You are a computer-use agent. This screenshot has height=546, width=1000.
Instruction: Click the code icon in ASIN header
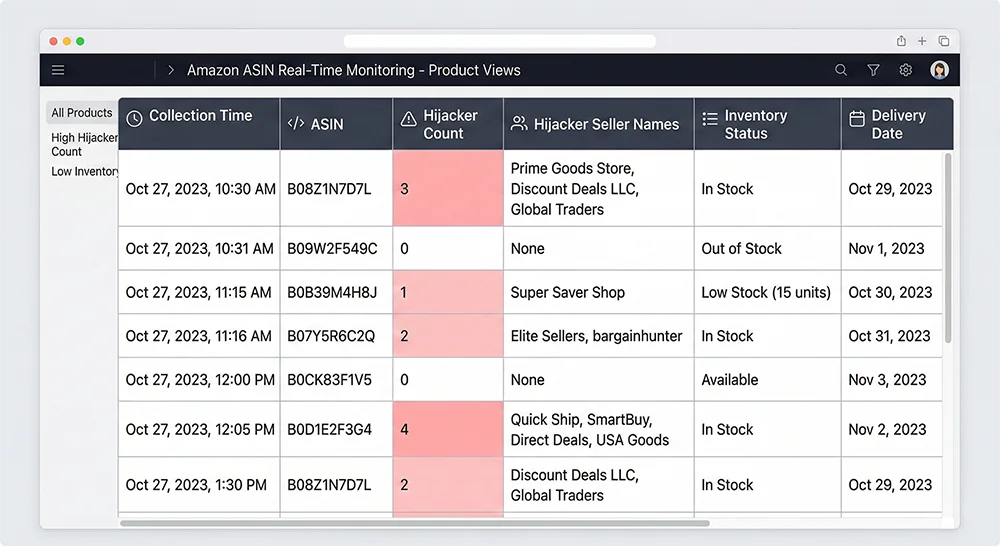pos(296,123)
